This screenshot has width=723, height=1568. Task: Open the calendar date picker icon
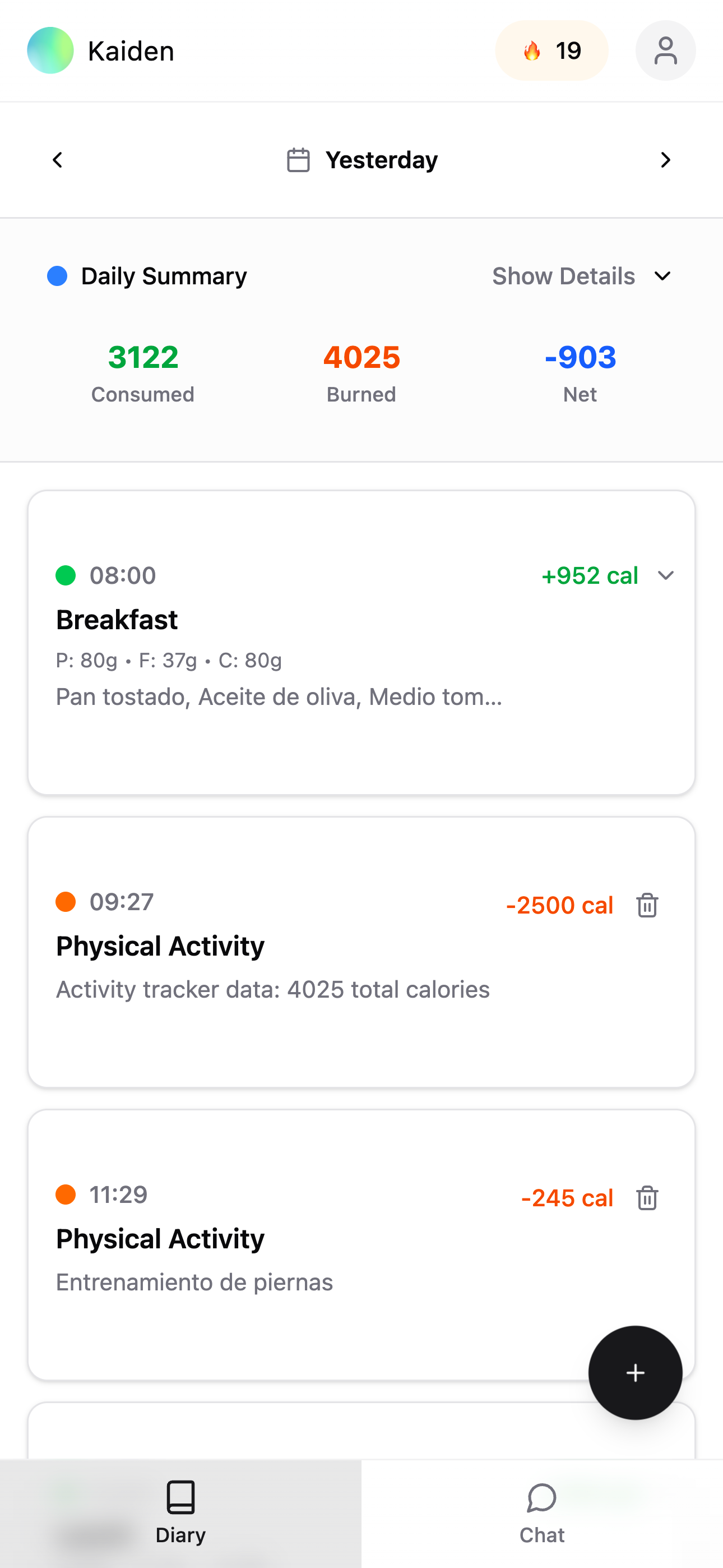pyautogui.click(x=298, y=160)
